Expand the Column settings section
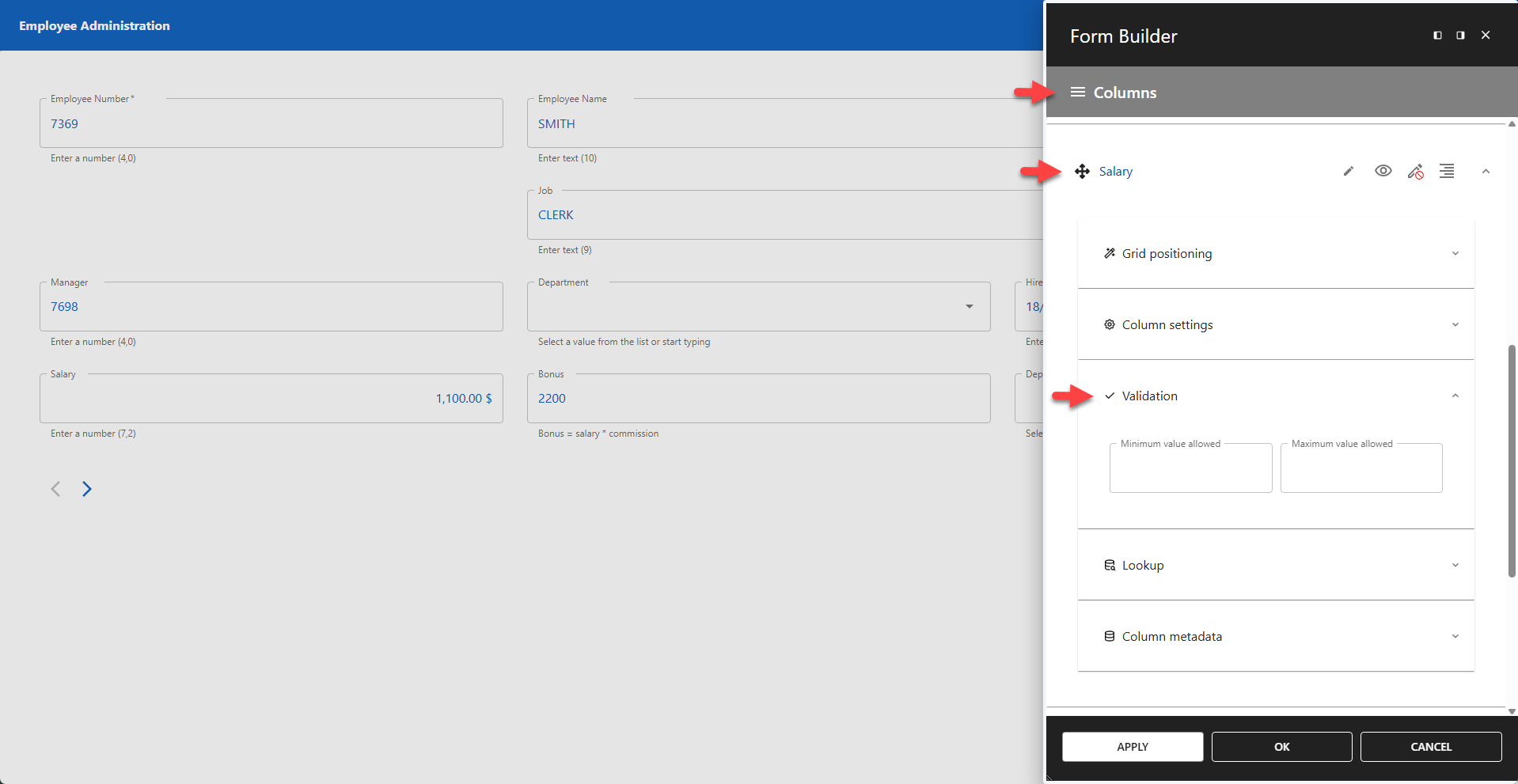1518x784 pixels. point(1455,324)
